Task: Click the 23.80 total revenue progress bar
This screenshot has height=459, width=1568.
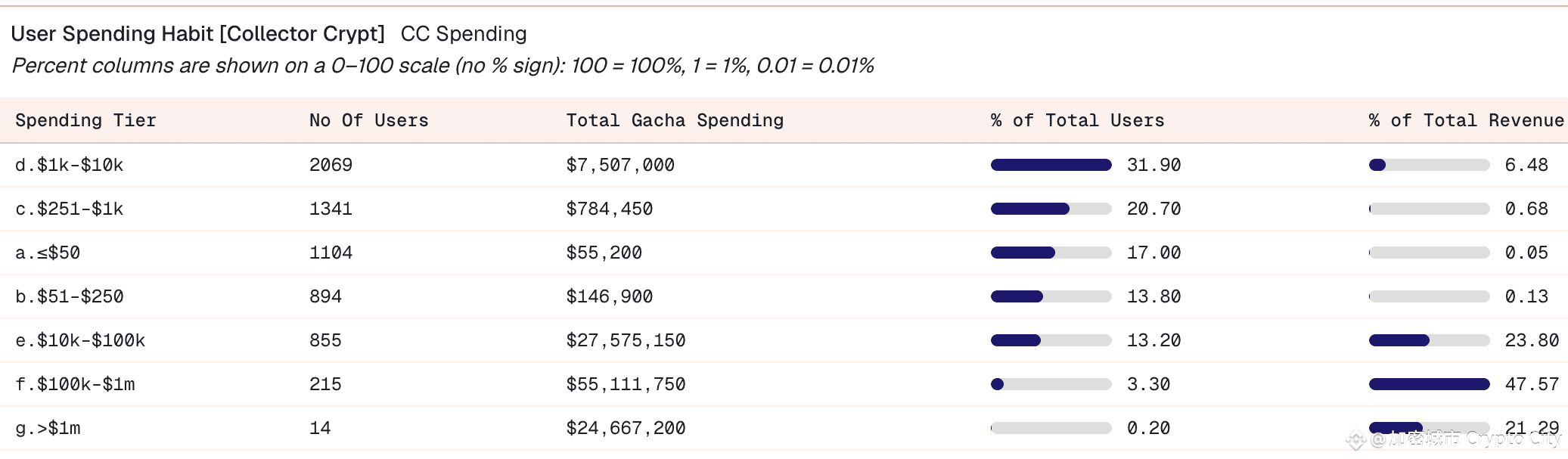Action: (1429, 340)
